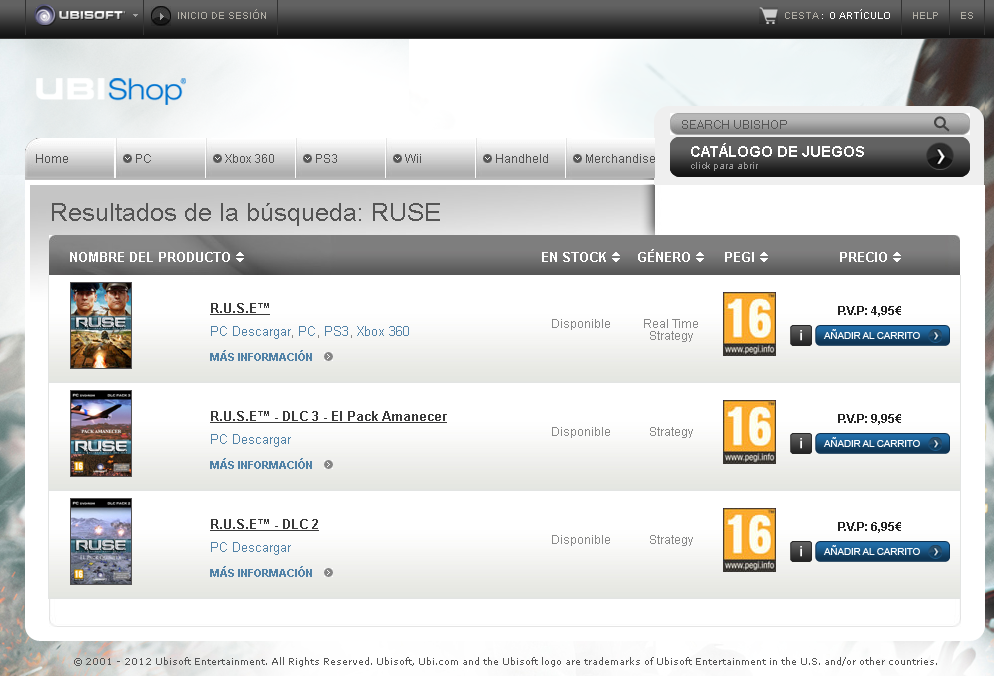Click arrow icon beside base game Más Información
The width and height of the screenshot is (994, 676).
click(x=328, y=356)
